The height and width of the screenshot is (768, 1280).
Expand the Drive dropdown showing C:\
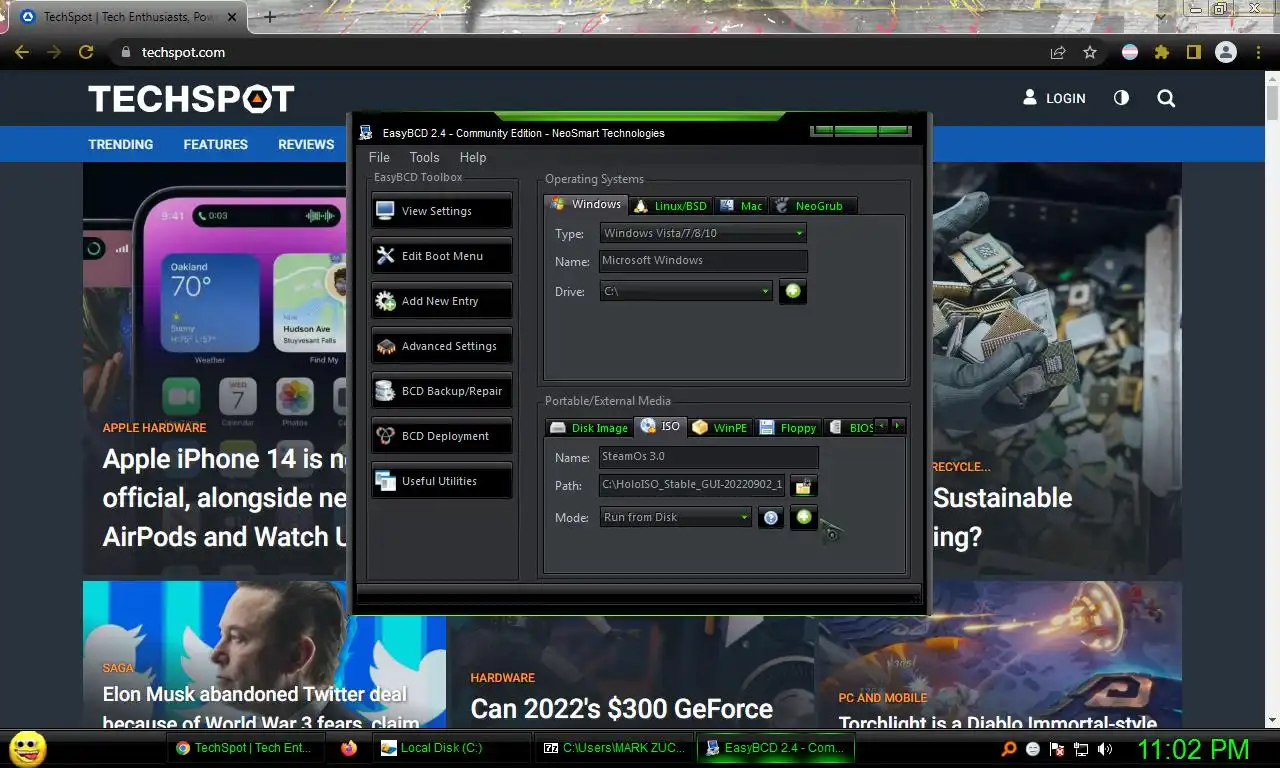(x=686, y=291)
